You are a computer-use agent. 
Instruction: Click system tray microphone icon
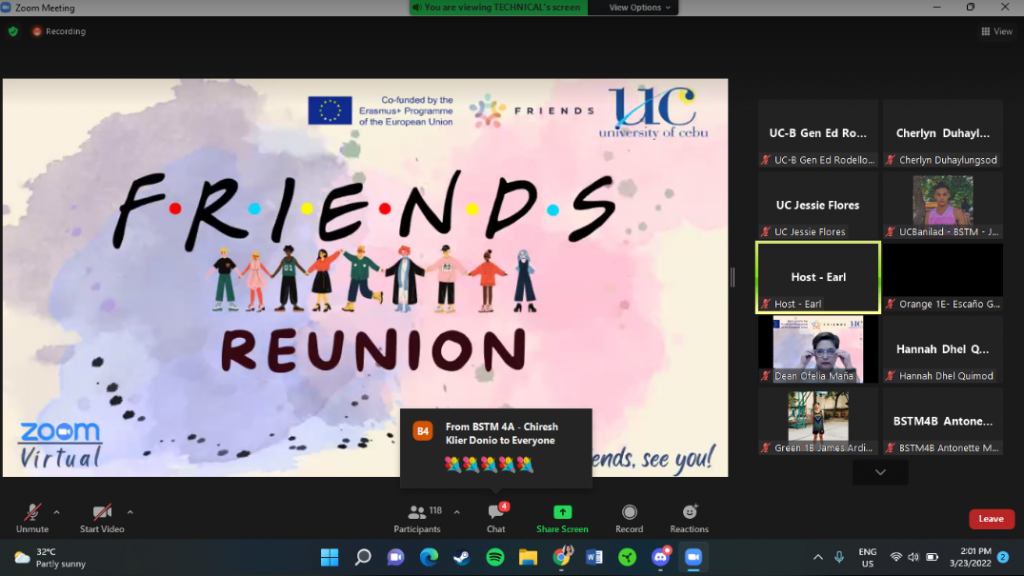pyautogui.click(x=839, y=557)
